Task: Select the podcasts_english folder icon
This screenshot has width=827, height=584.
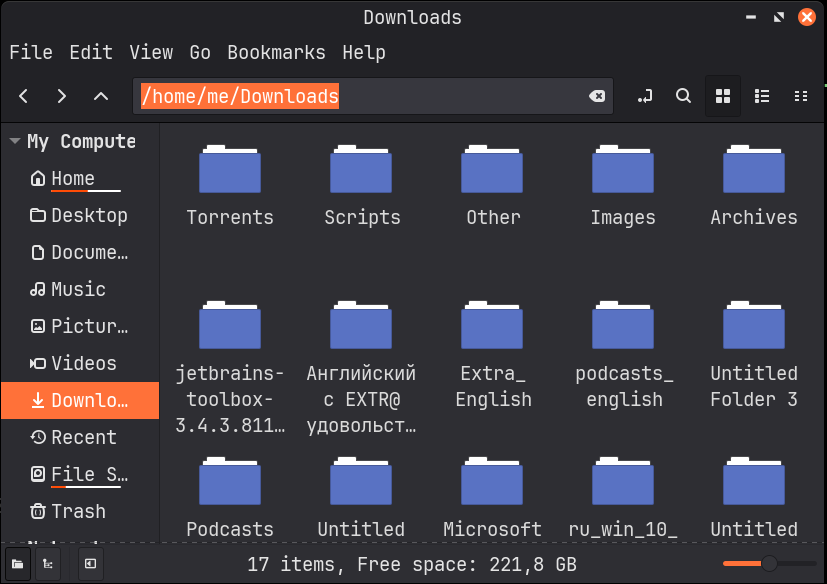Action: (623, 325)
